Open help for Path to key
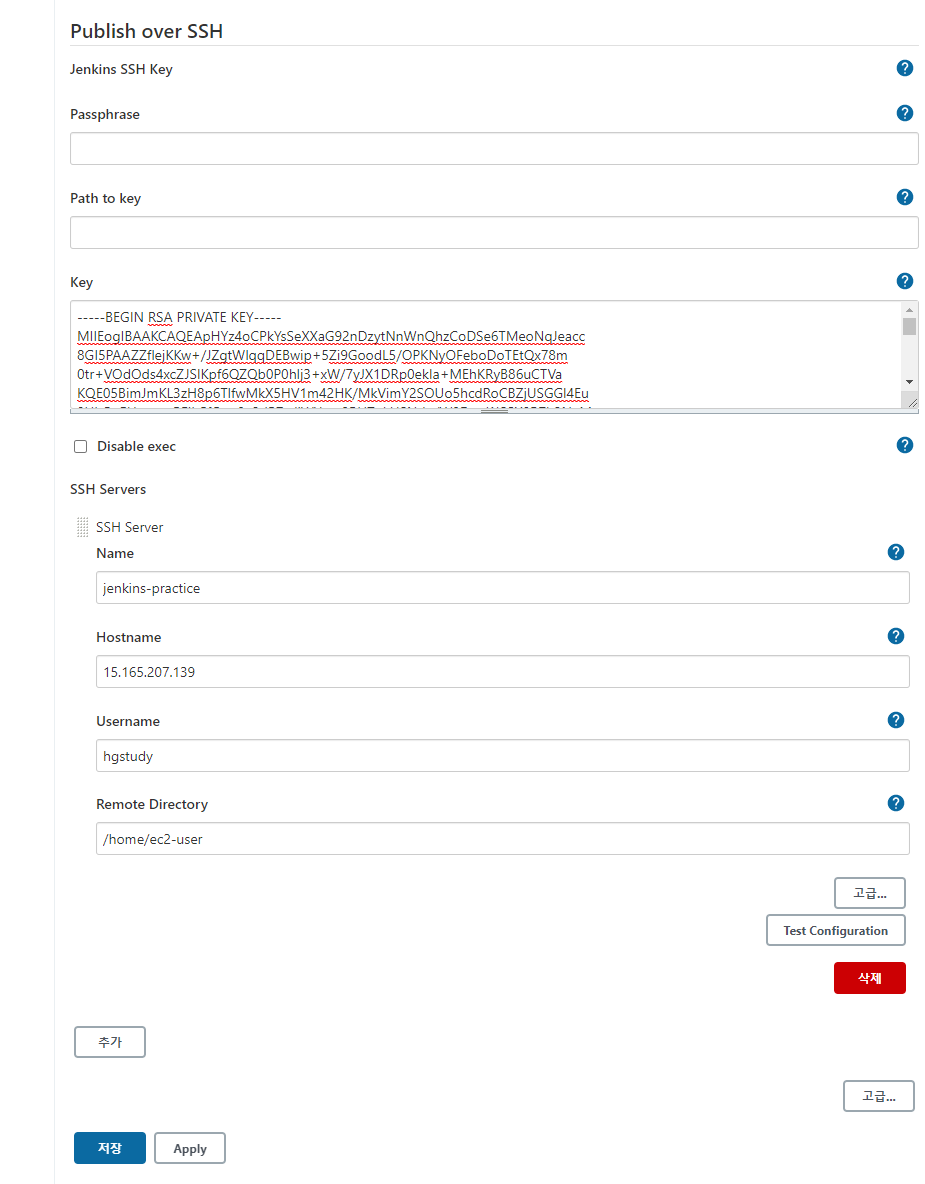 click(905, 197)
